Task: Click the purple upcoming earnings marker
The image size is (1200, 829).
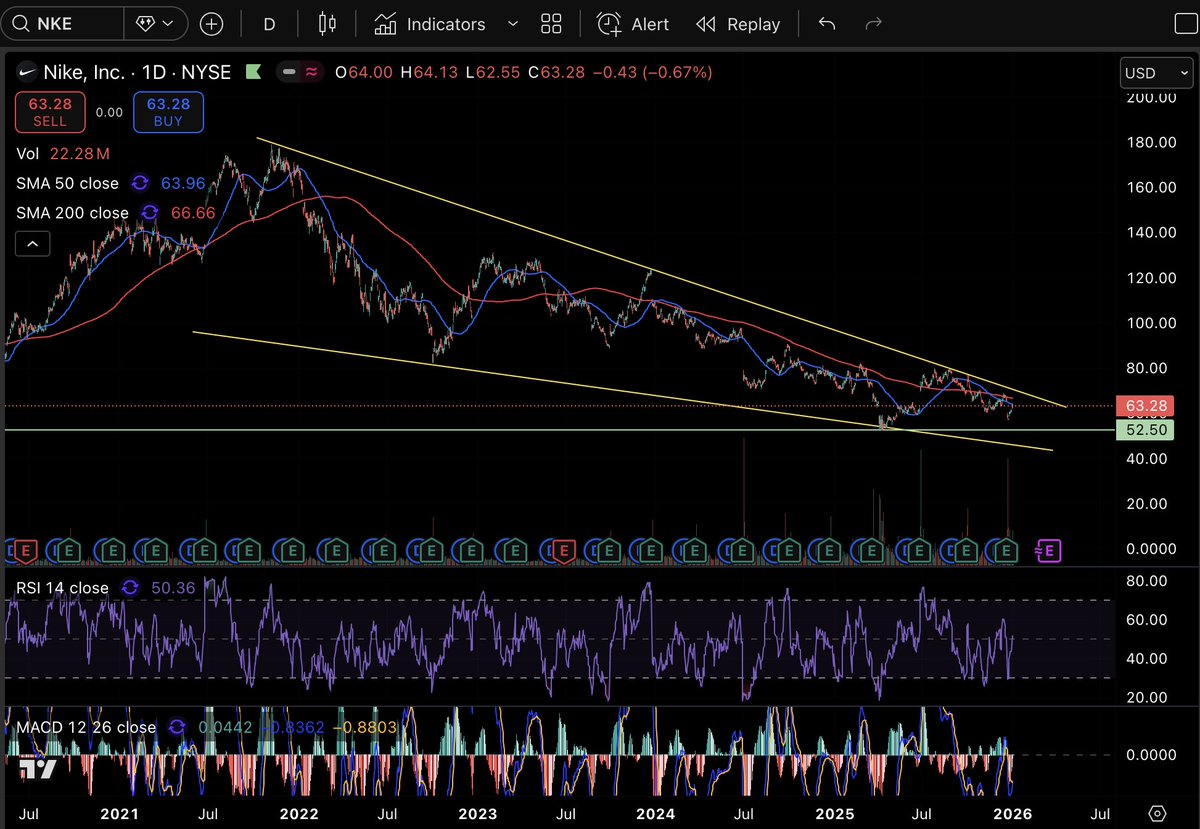Action: [1047, 549]
